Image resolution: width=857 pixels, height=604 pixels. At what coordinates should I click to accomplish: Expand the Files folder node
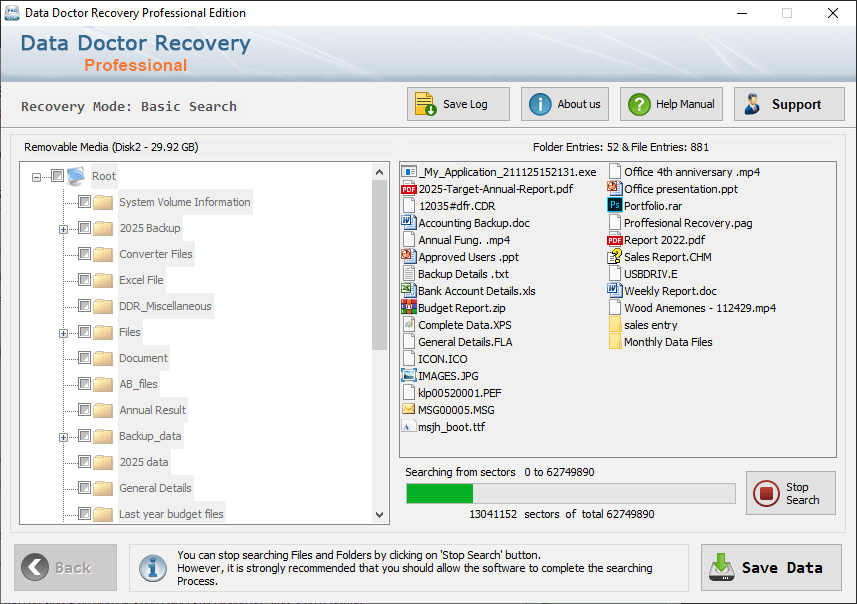(x=63, y=333)
